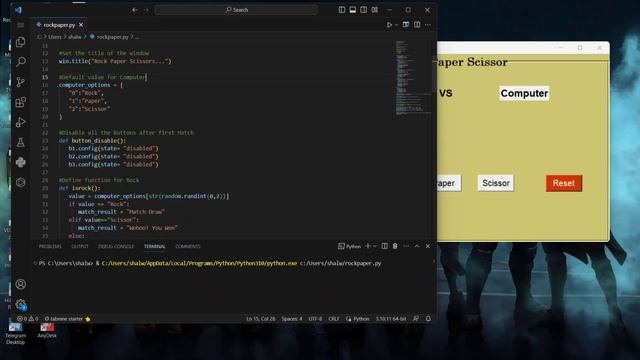
Task: Close the terminal panel
Action: click(428, 246)
